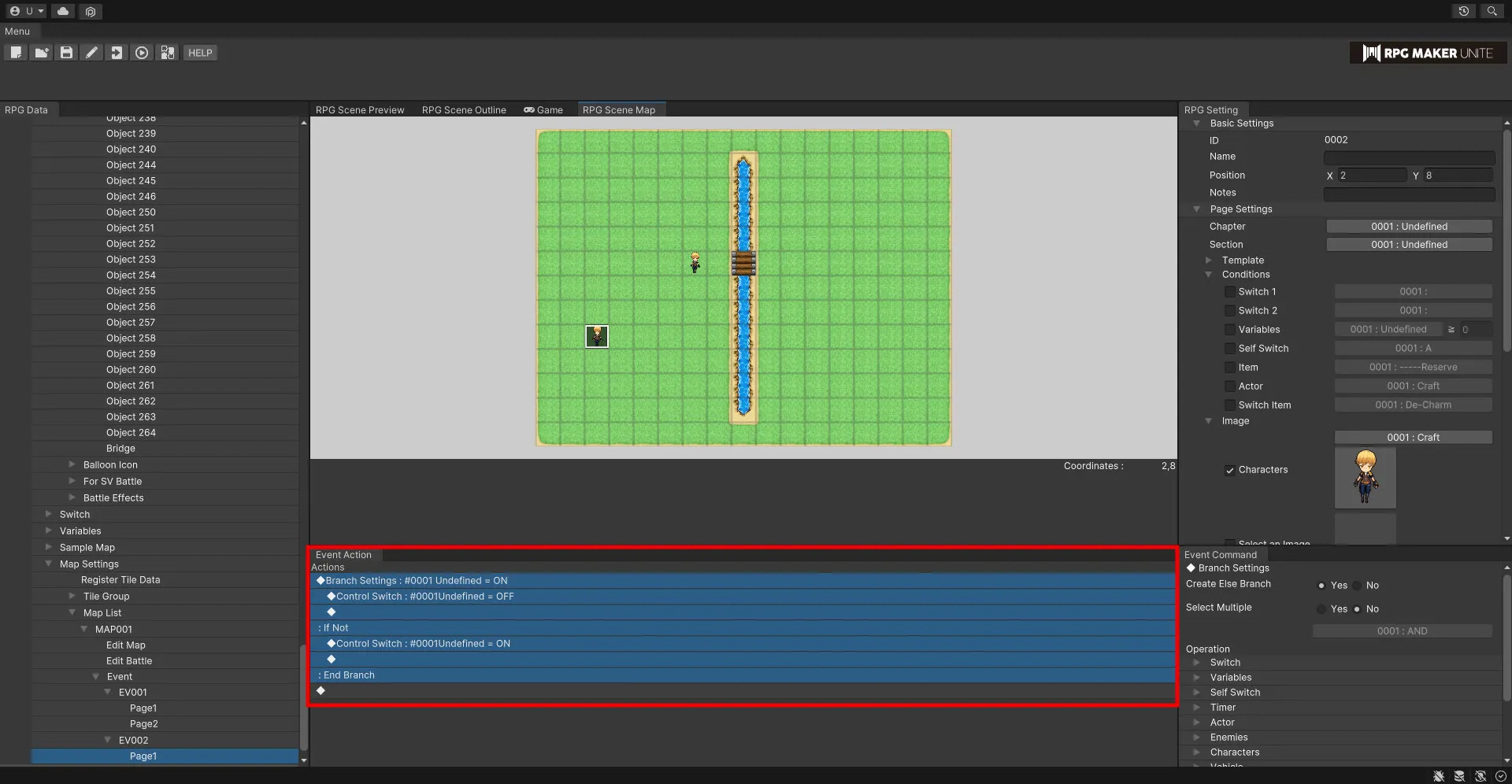Click the new folder plus toolbar icon
The height and width of the screenshot is (784, 1512).
click(x=41, y=53)
